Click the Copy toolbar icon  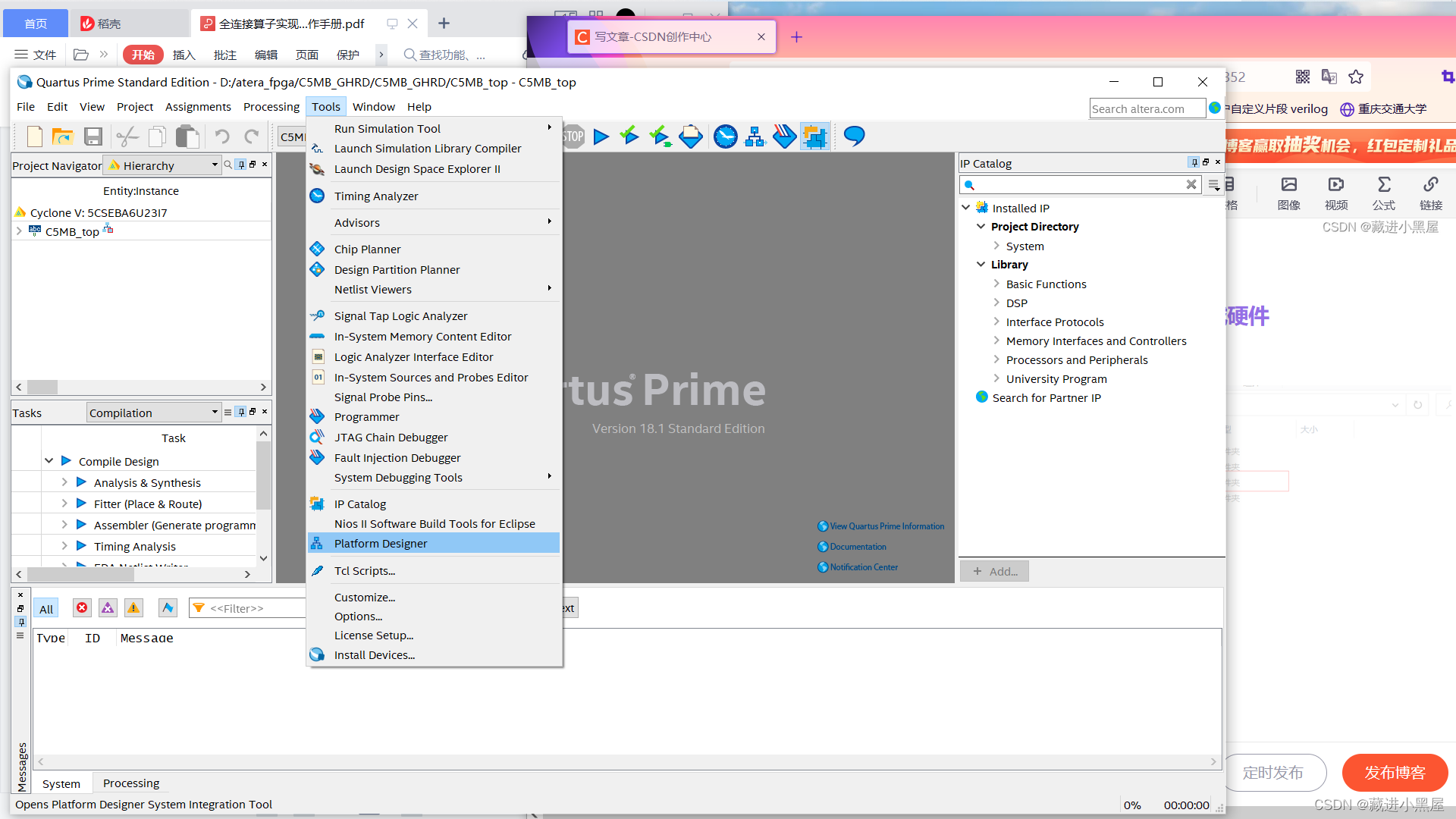[157, 137]
